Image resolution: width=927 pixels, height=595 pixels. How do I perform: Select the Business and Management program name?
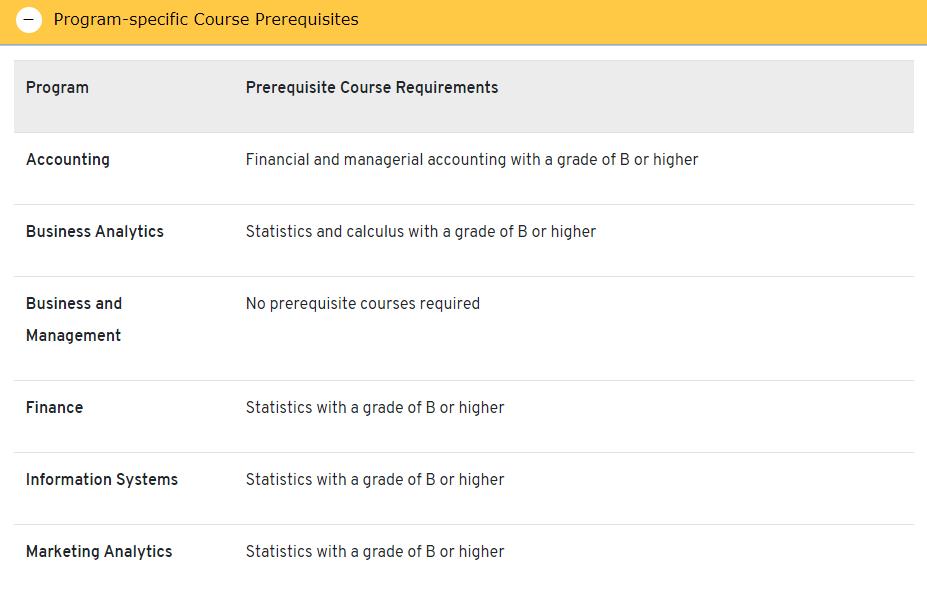tap(74, 319)
